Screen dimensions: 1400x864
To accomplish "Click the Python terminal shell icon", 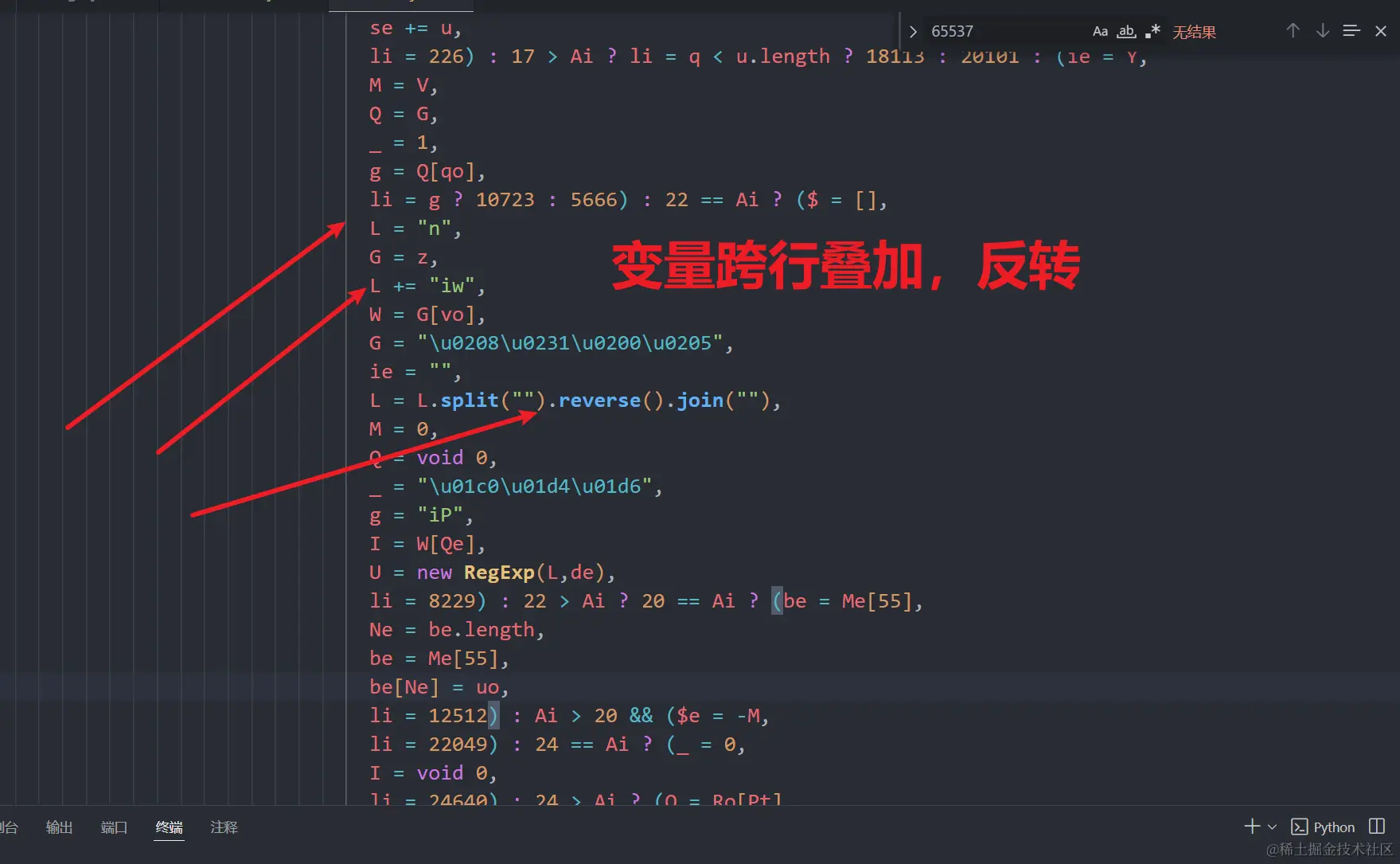I will coord(1300,827).
